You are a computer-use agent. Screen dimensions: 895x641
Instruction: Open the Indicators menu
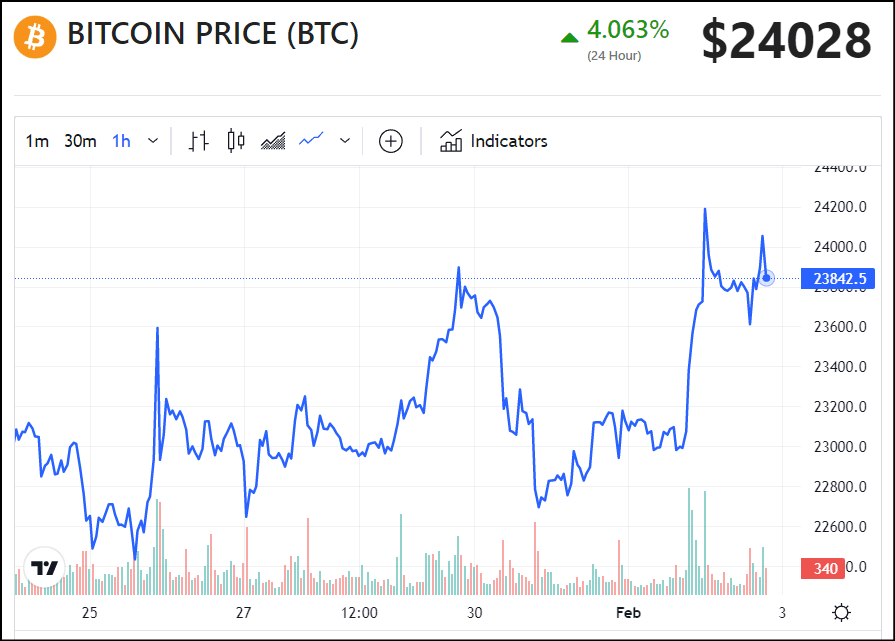pos(494,141)
